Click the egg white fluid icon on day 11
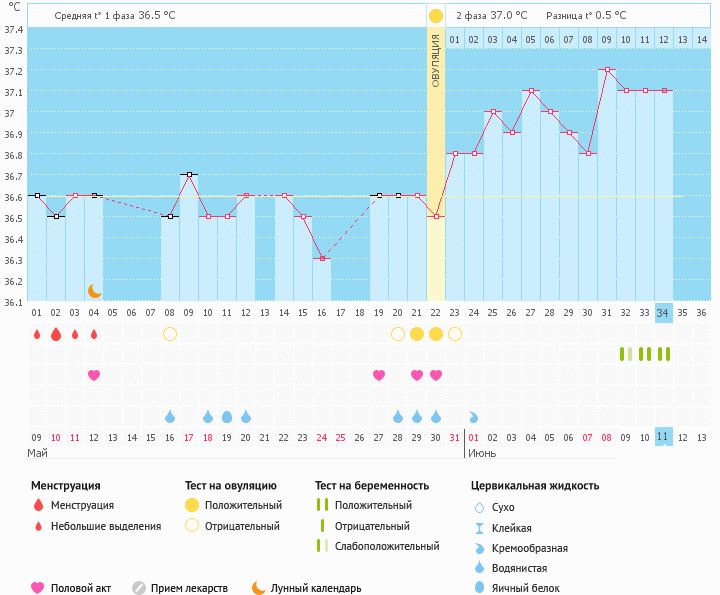This screenshot has height=595, width=720. [x=227, y=416]
